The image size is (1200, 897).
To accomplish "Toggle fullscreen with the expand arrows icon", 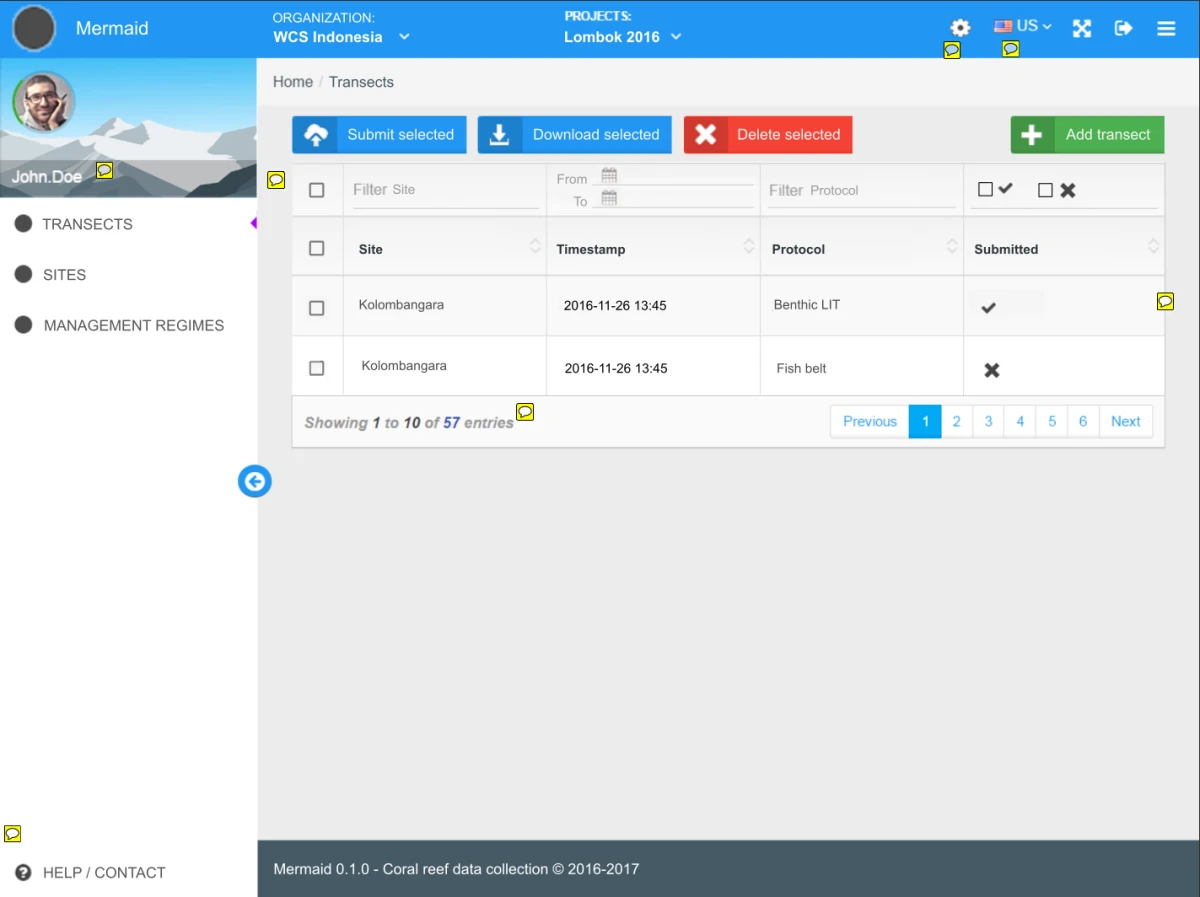I will click(x=1082, y=28).
